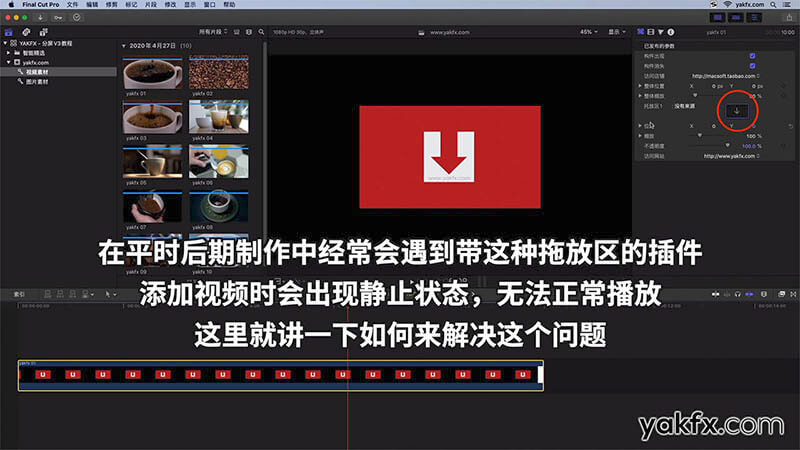Open the info inspector icon

click(671, 32)
